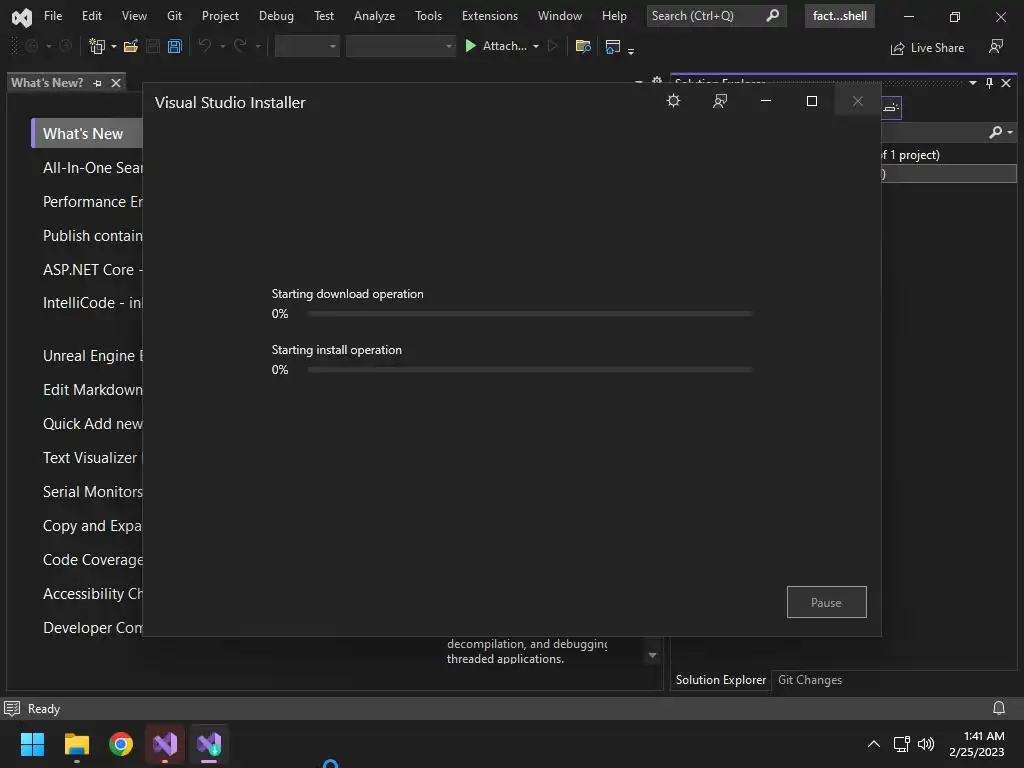
Task: Click network tray icon
Action: click(x=901, y=744)
